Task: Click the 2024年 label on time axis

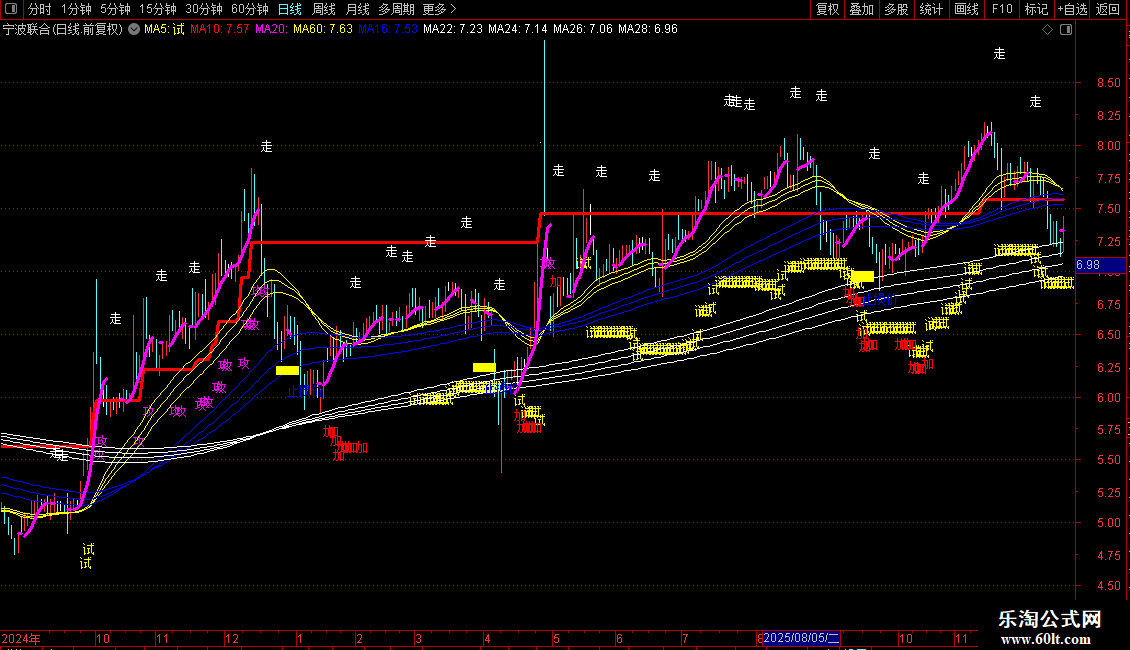Action: pyautogui.click(x=21, y=639)
